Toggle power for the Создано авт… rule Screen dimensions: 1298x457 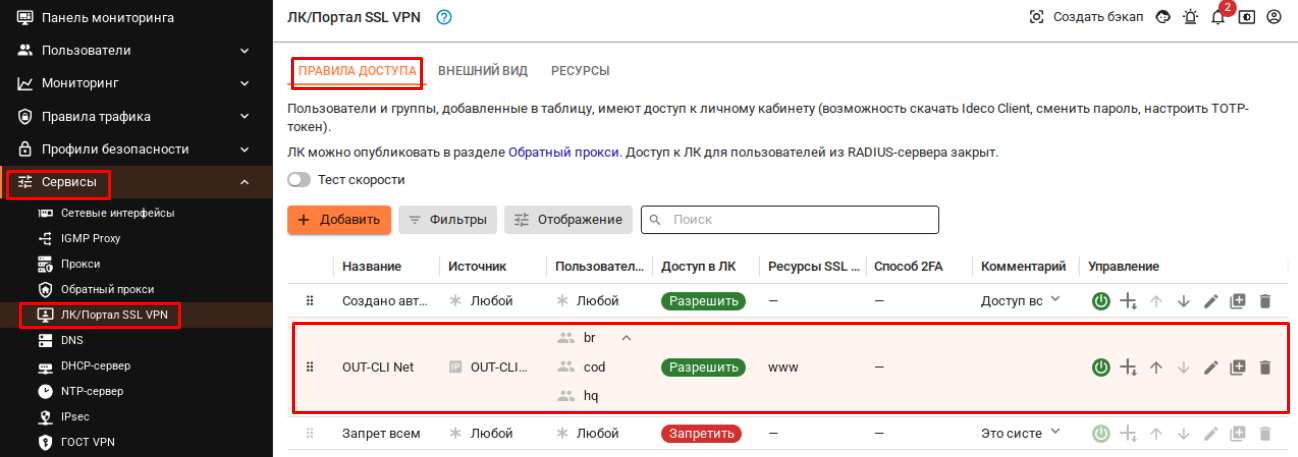pyautogui.click(x=1101, y=301)
